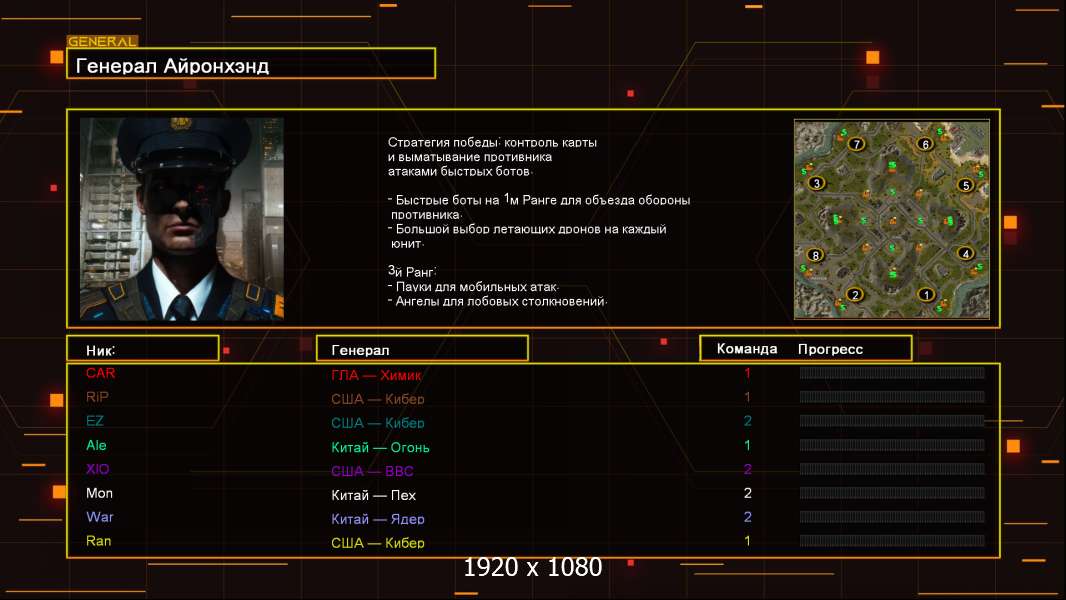The width and height of the screenshot is (1066, 600).
Task: Click the '3й Ранг:' heading text
Action: tap(412, 271)
